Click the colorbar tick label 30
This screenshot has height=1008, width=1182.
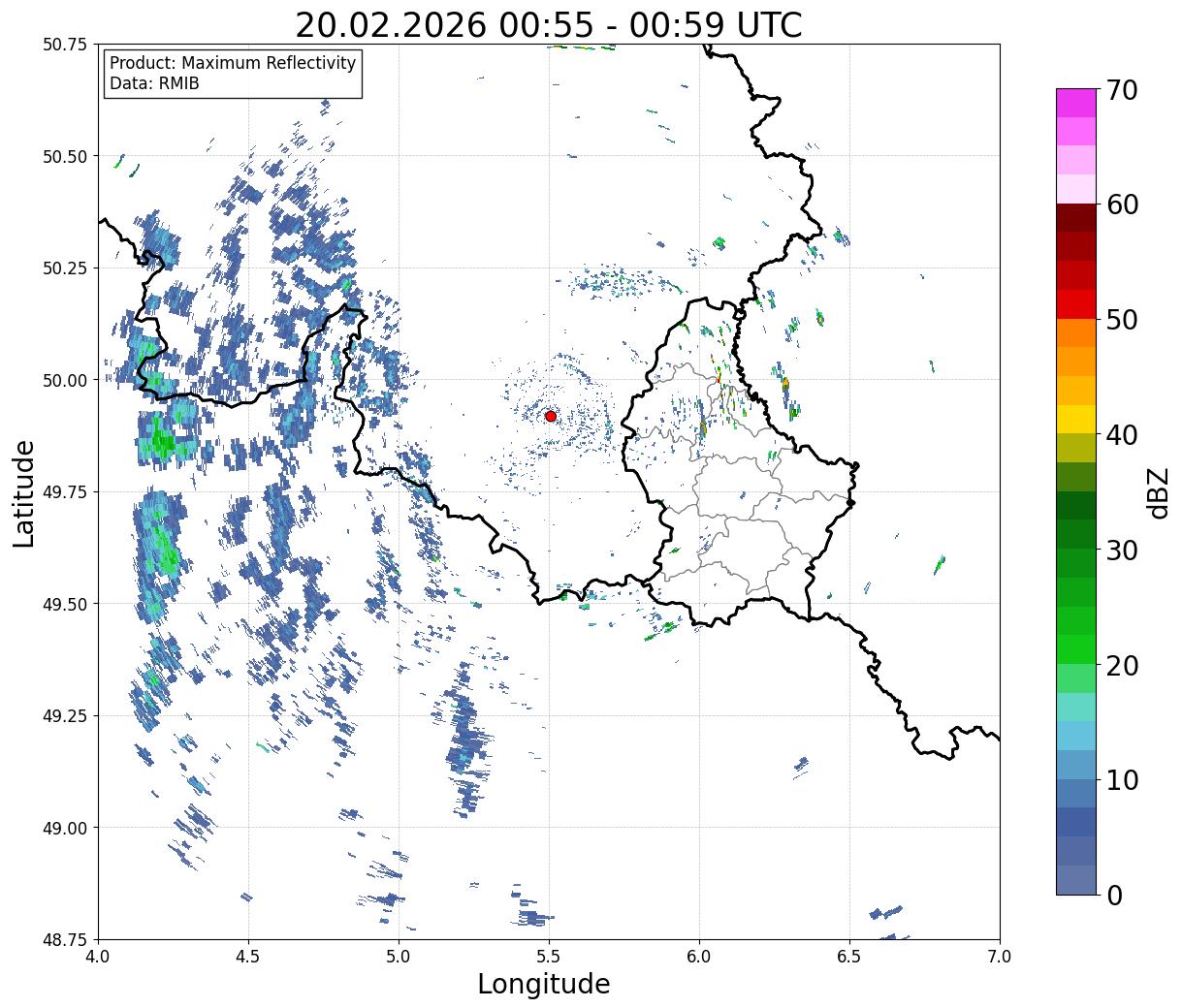[x=1122, y=550]
